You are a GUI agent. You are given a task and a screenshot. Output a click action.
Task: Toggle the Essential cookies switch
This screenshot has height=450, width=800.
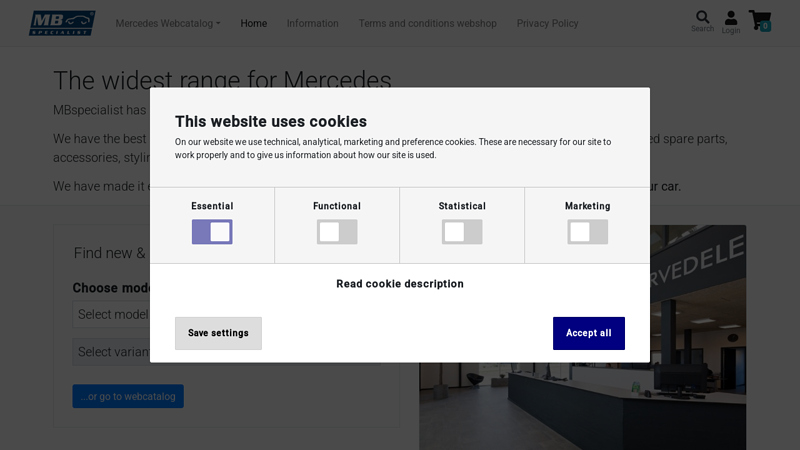(212, 232)
